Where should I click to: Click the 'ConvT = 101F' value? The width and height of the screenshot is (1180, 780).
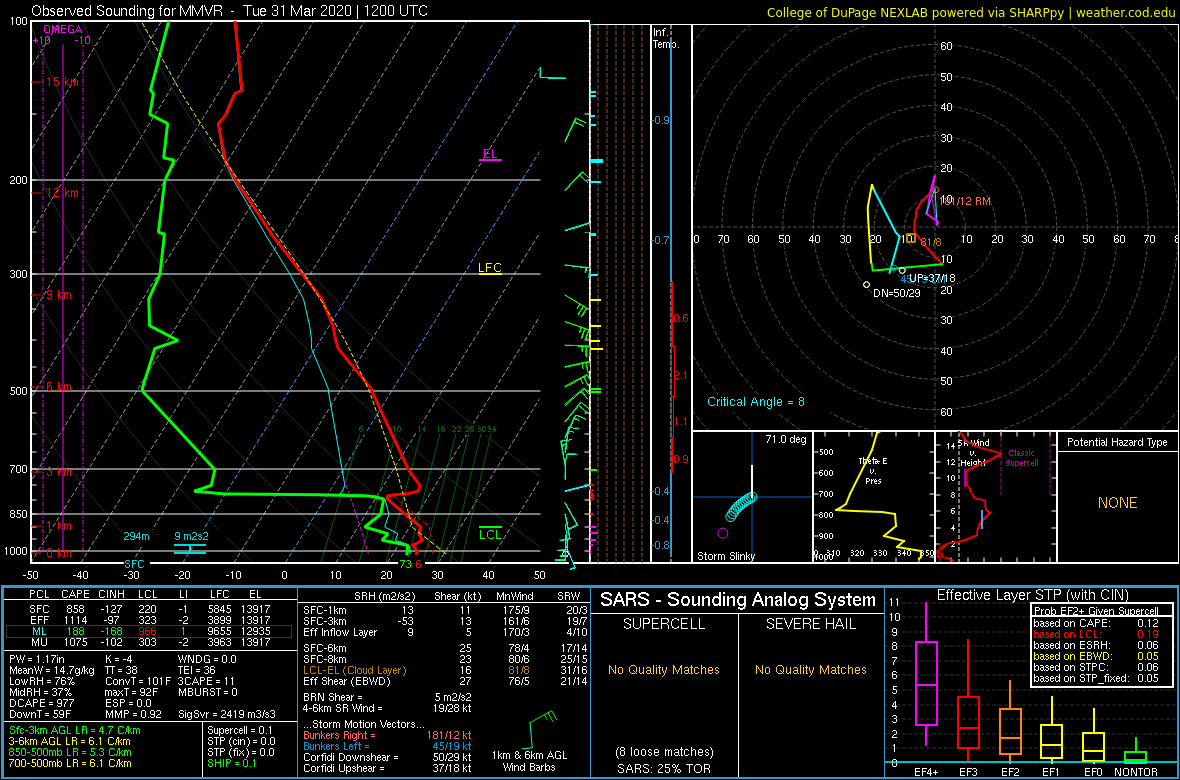tap(138, 681)
